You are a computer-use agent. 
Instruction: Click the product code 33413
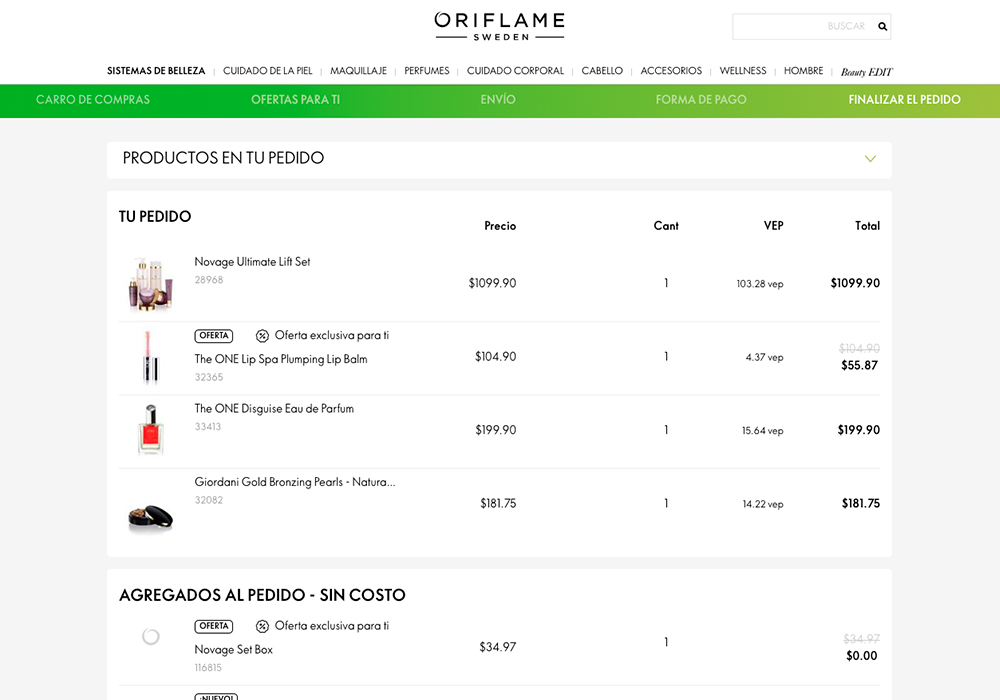[x=208, y=427]
